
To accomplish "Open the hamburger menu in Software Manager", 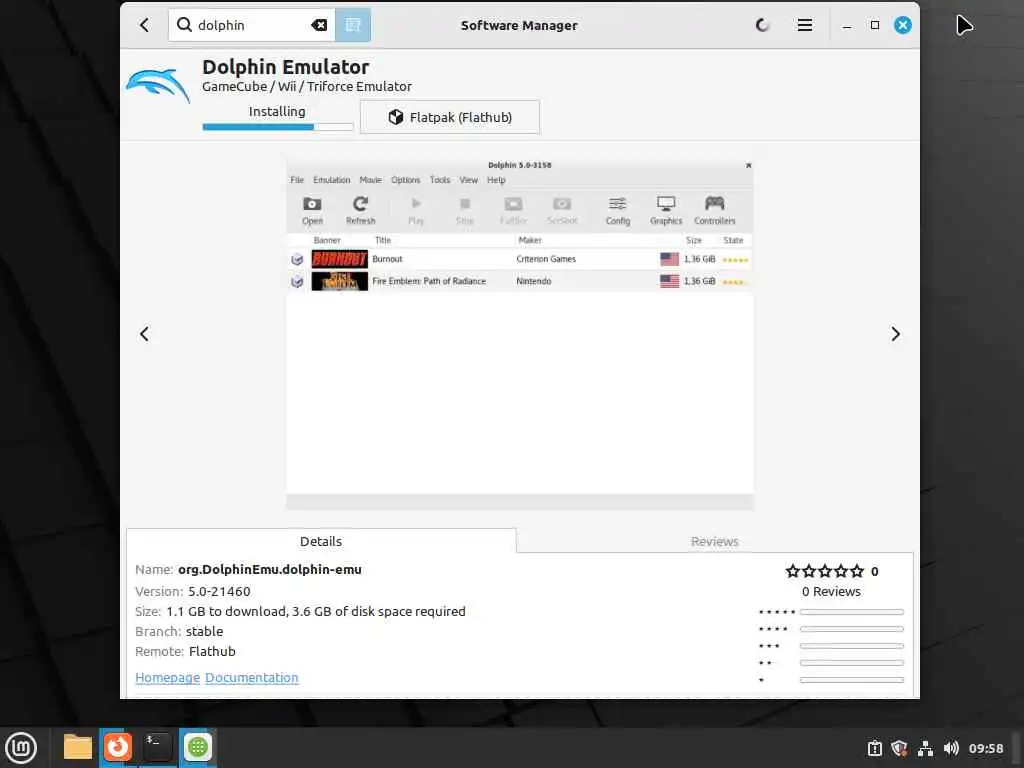I will tap(805, 25).
